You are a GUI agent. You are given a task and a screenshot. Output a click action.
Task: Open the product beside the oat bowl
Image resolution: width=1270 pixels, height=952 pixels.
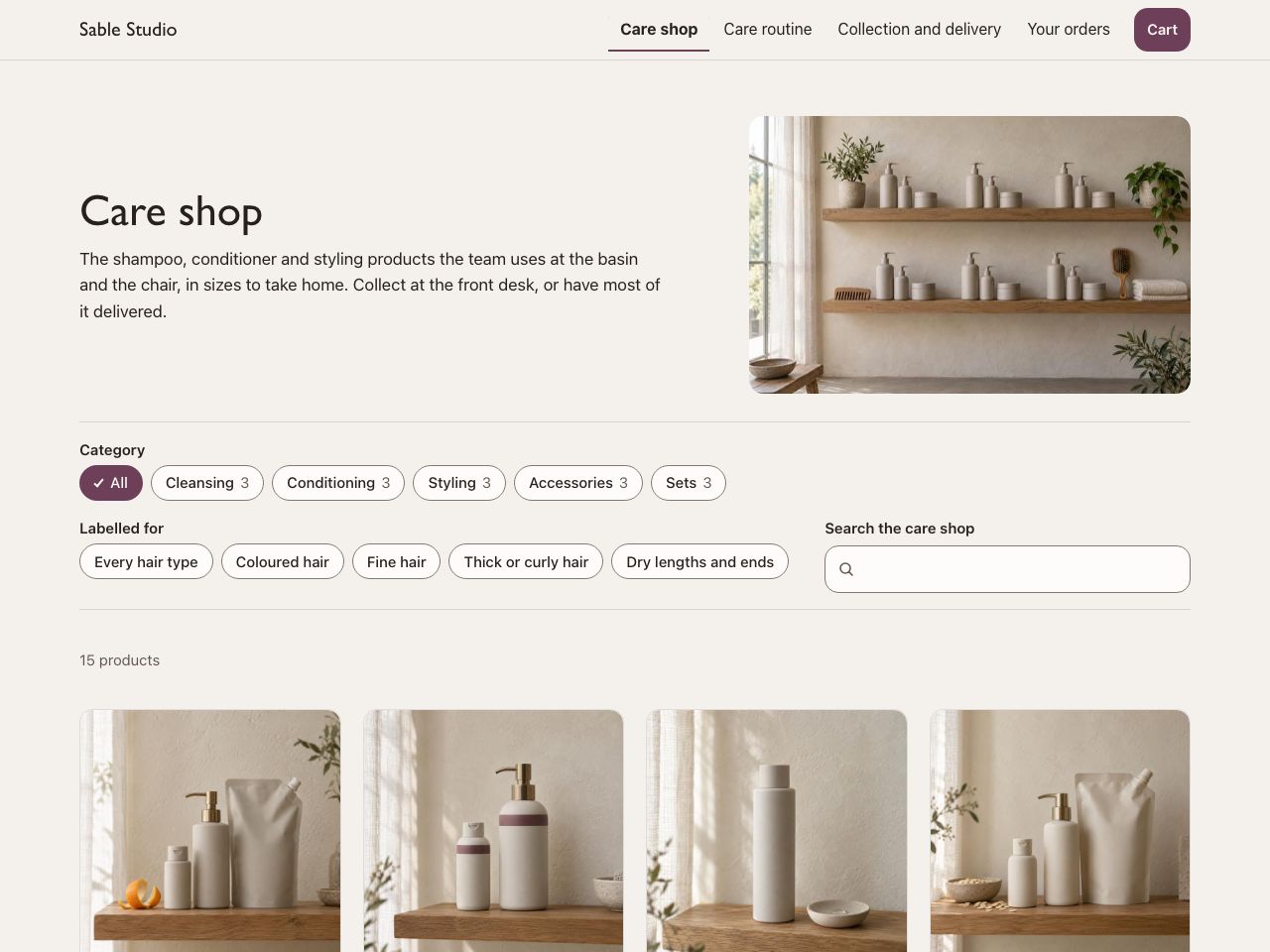[1060, 831]
